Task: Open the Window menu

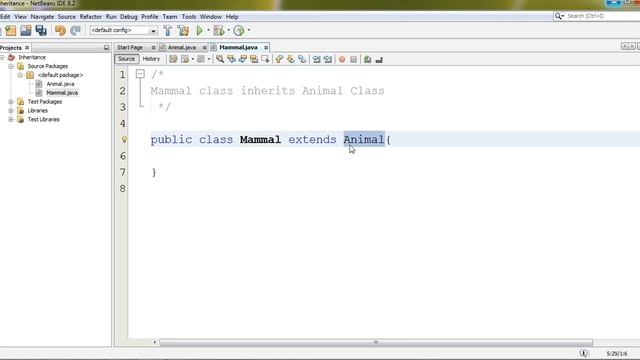Action: (211, 17)
